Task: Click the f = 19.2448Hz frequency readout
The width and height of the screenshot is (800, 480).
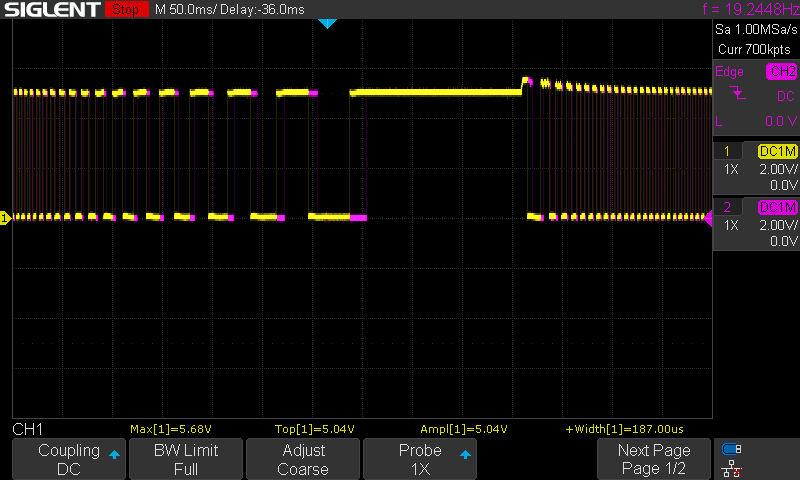Action: click(x=751, y=9)
